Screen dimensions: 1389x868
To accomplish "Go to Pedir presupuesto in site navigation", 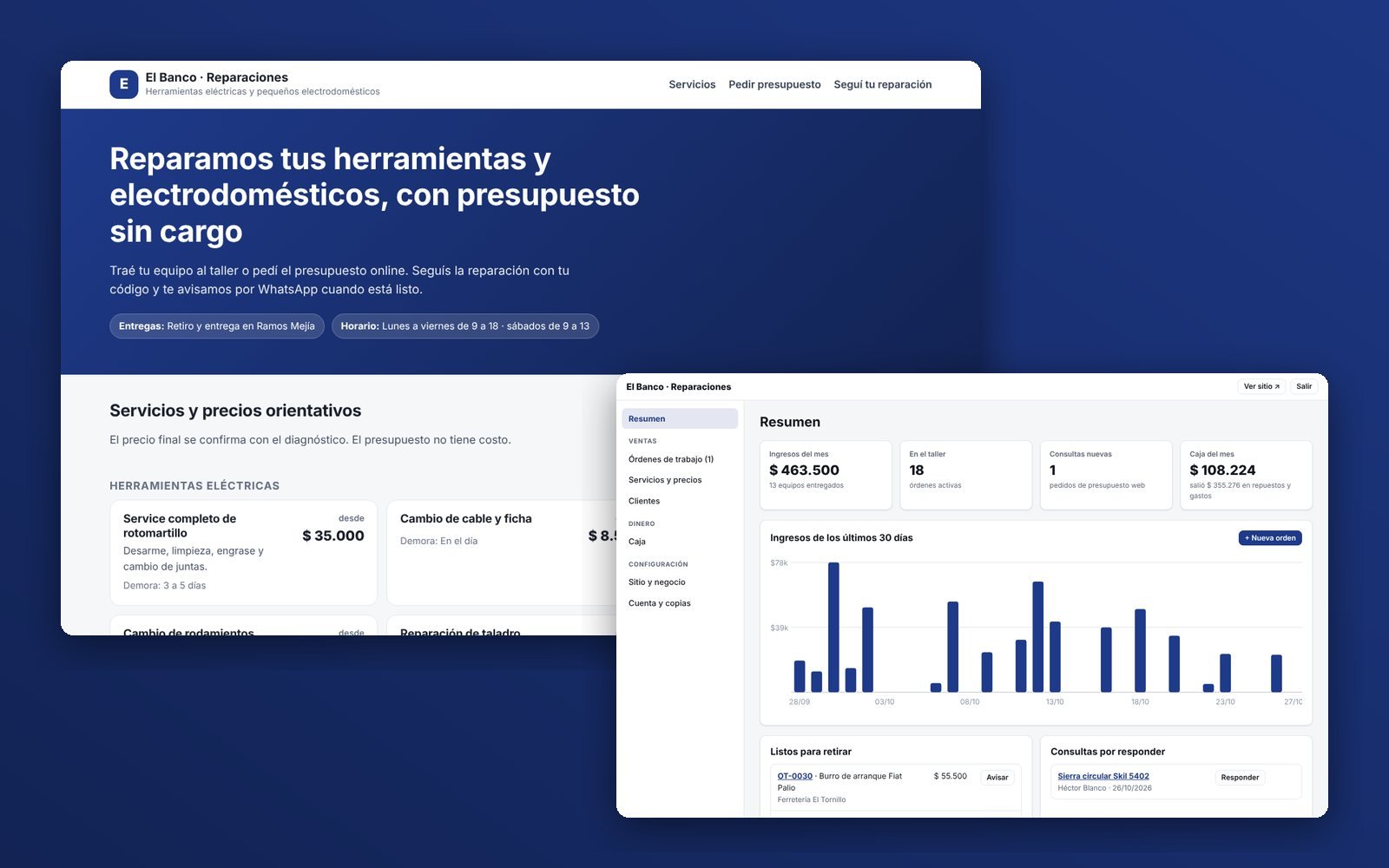I will click(774, 84).
